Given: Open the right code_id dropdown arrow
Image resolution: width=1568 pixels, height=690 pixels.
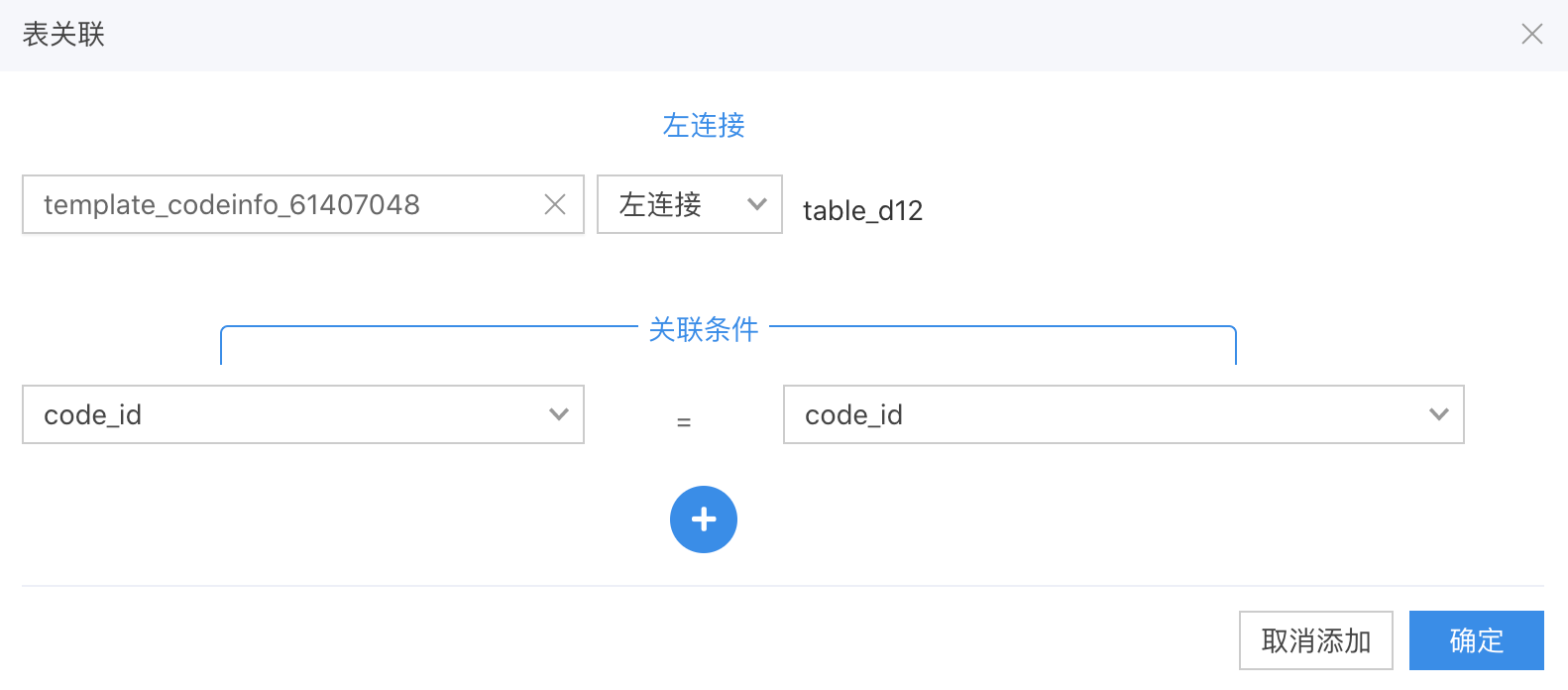Looking at the screenshot, I should tap(1439, 414).
